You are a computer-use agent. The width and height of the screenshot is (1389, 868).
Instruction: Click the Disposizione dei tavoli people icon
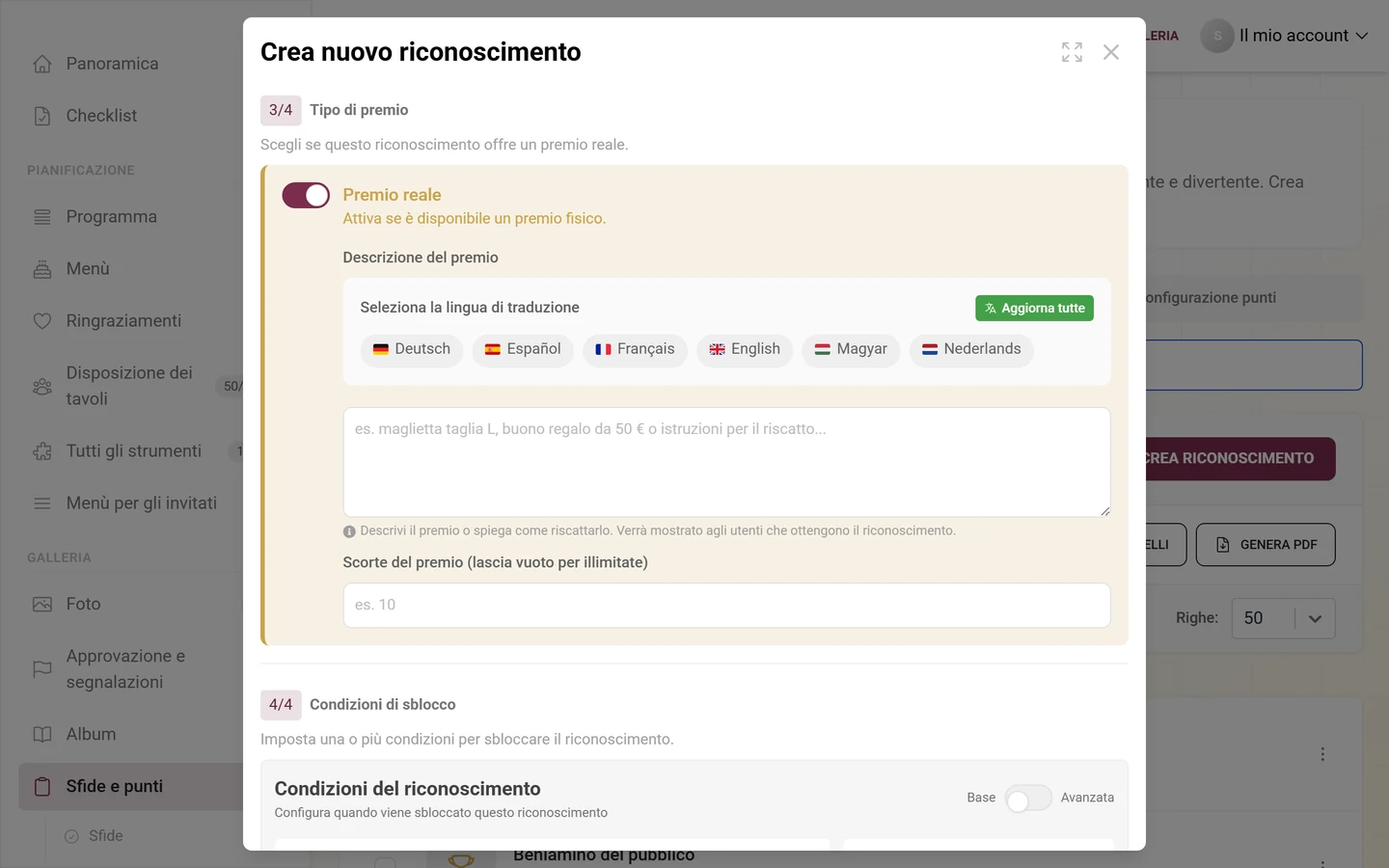(x=42, y=386)
